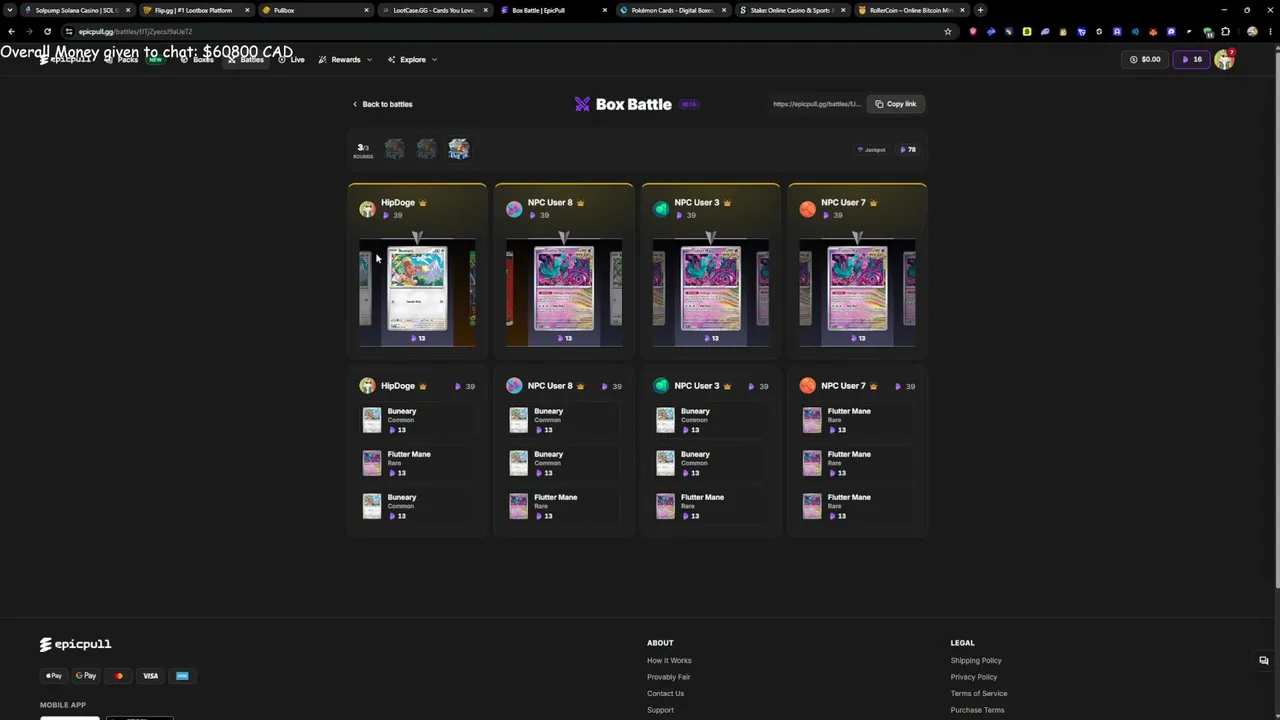This screenshot has width=1280, height=720.
Task: Click HipDoge's avatar in the top battle card
Action: 367,208
